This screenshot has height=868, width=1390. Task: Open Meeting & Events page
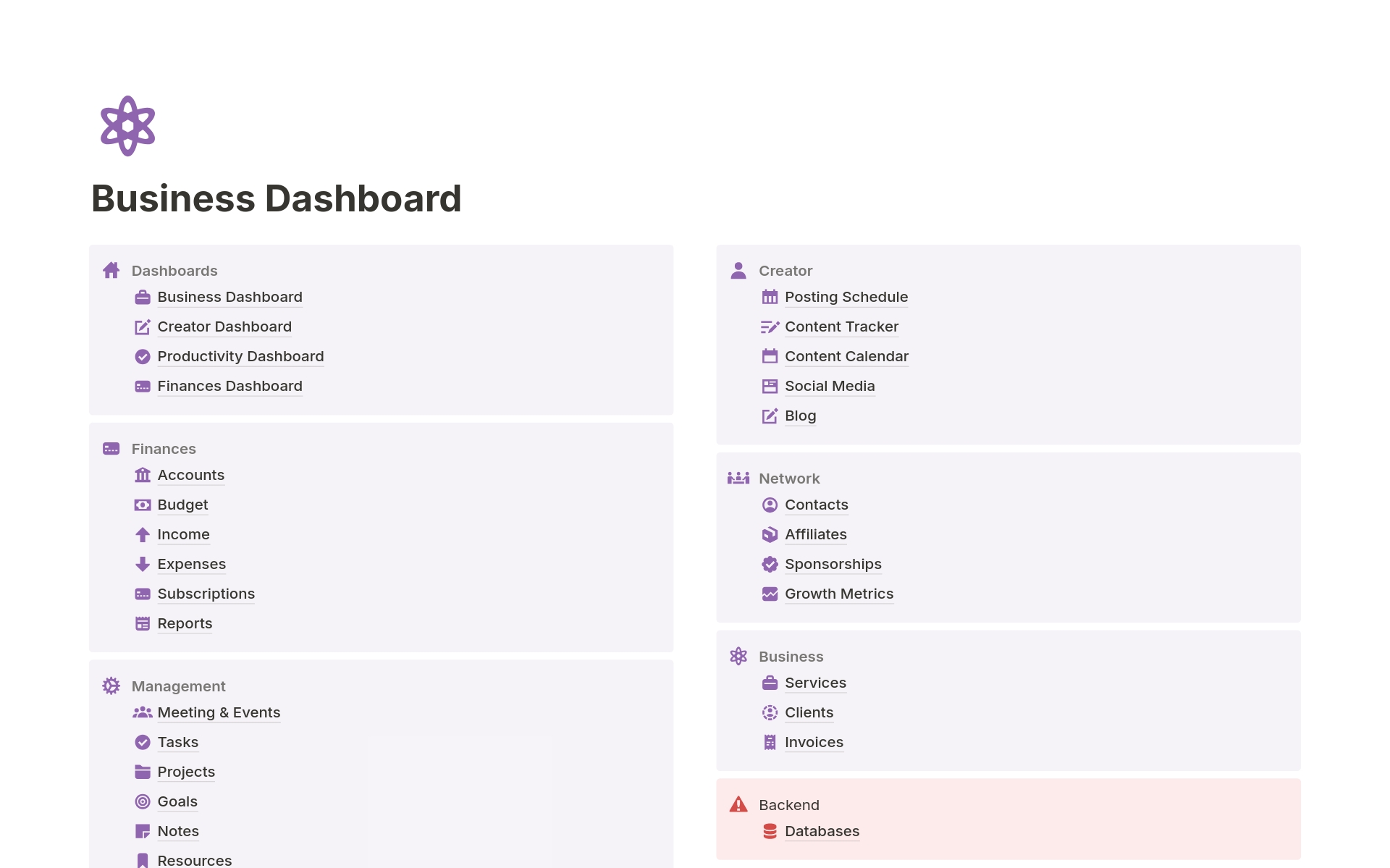click(x=219, y=712)
